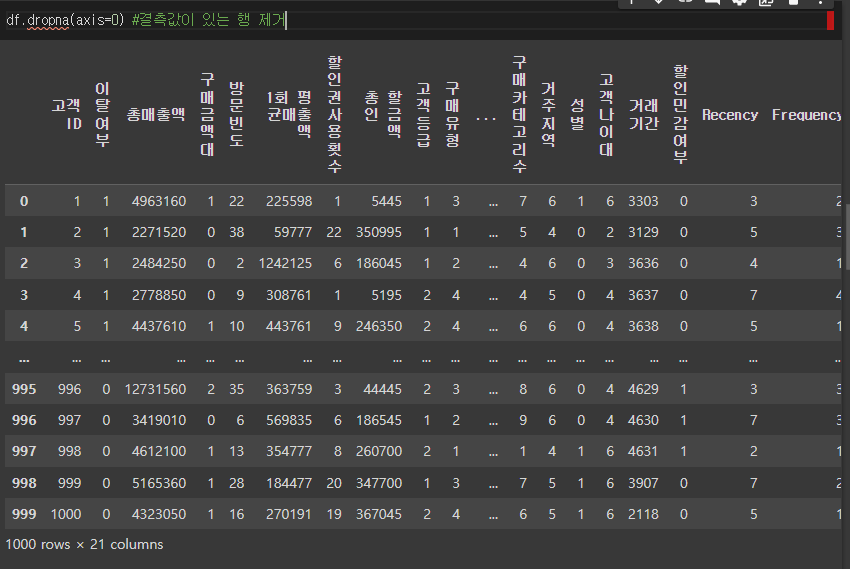Image resolution: width=850 pixels, height=569 pixels.
Task: Click the discount amount cell 44445
Action: point(383,389)
